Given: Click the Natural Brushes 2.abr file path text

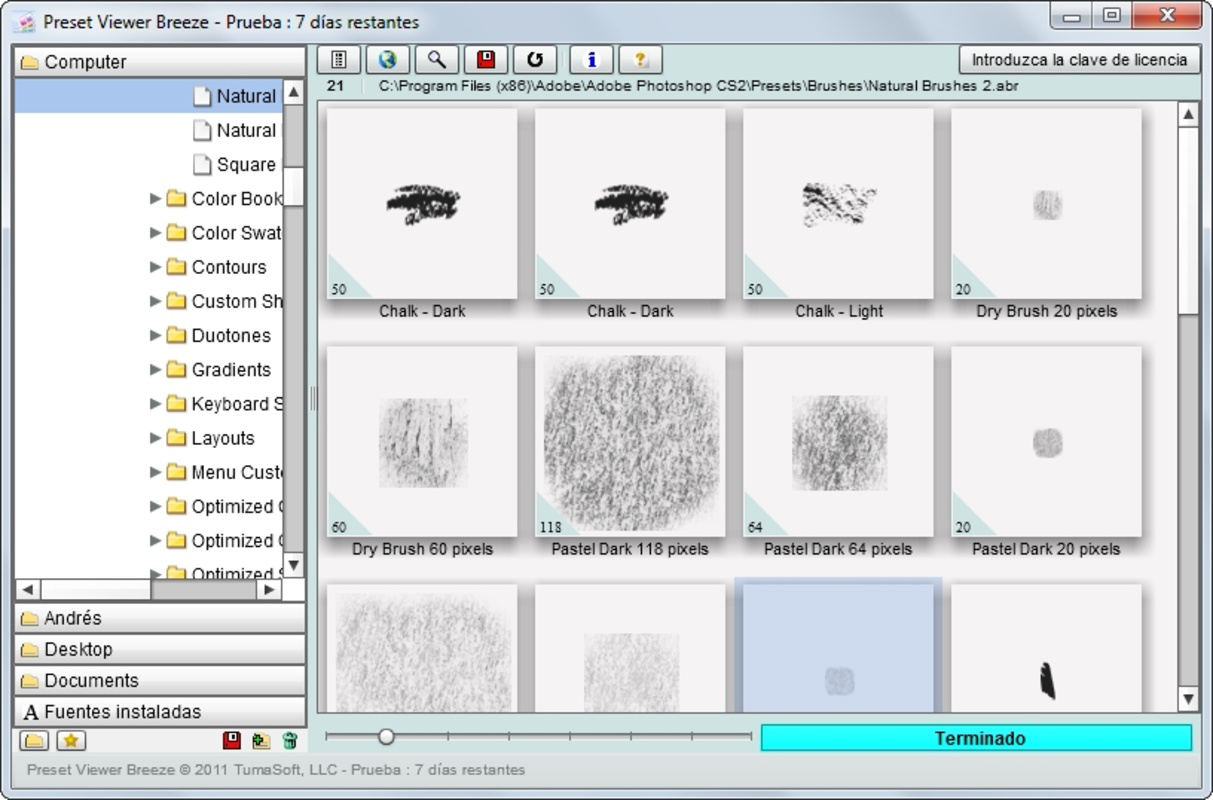Looking at the screenshot, I should point(698,86).
